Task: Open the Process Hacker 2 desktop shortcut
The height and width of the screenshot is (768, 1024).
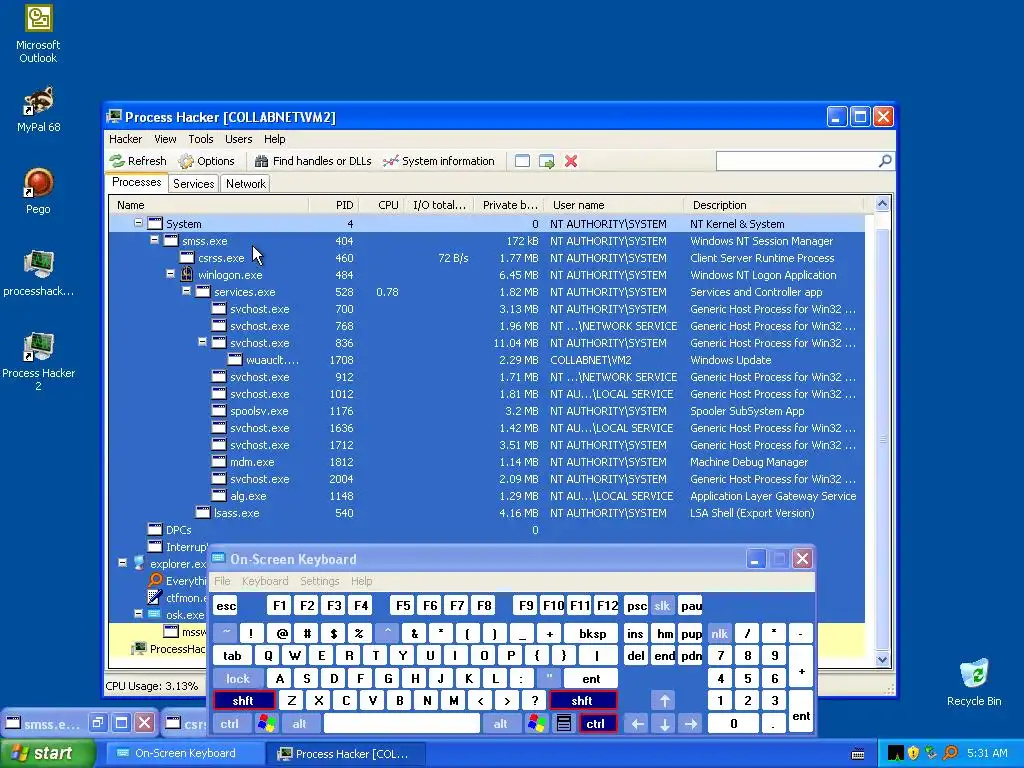Action: tap(38, 361)
